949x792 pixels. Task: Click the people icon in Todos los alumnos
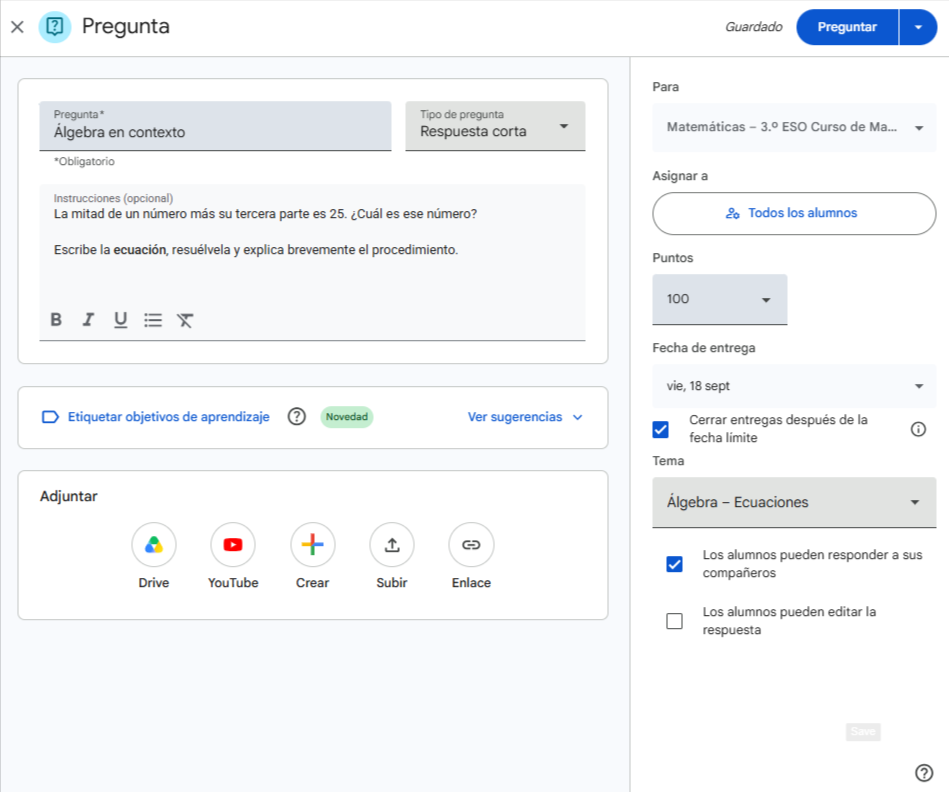click(732, 213)
